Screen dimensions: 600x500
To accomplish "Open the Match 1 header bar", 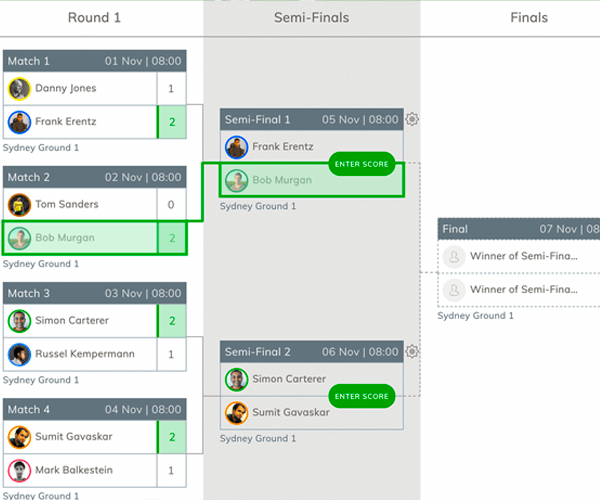I will point(94,61).
